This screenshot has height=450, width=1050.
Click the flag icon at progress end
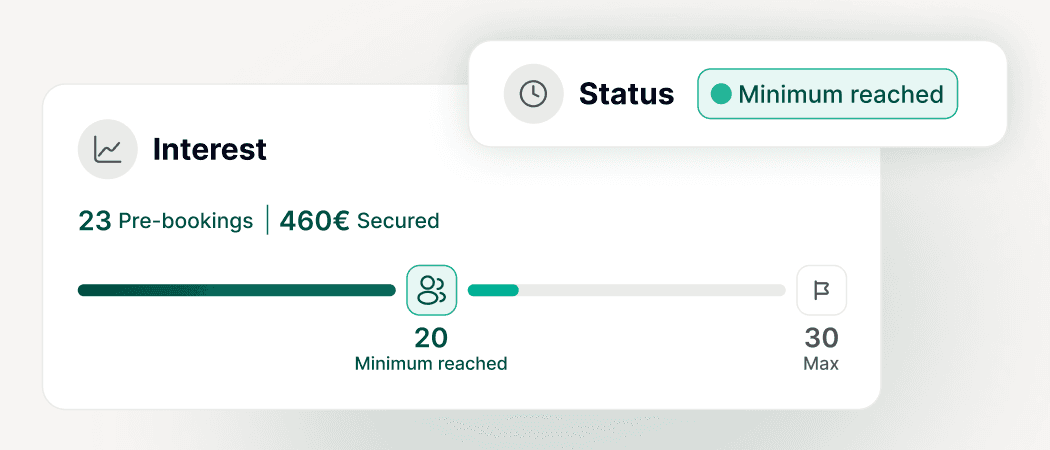pyautogui.click(x=821, y=290)
